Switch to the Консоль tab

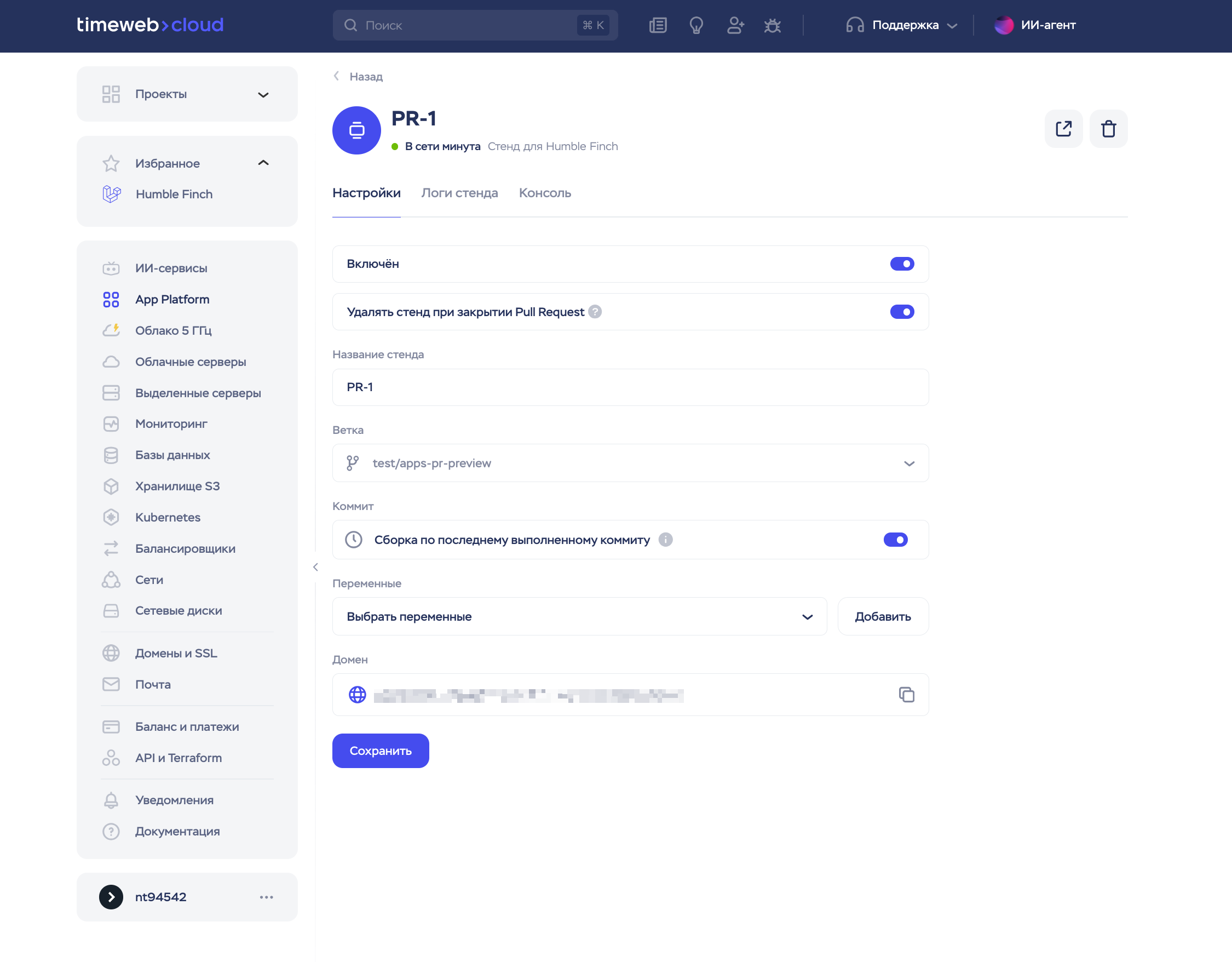[x=544, y=193]
